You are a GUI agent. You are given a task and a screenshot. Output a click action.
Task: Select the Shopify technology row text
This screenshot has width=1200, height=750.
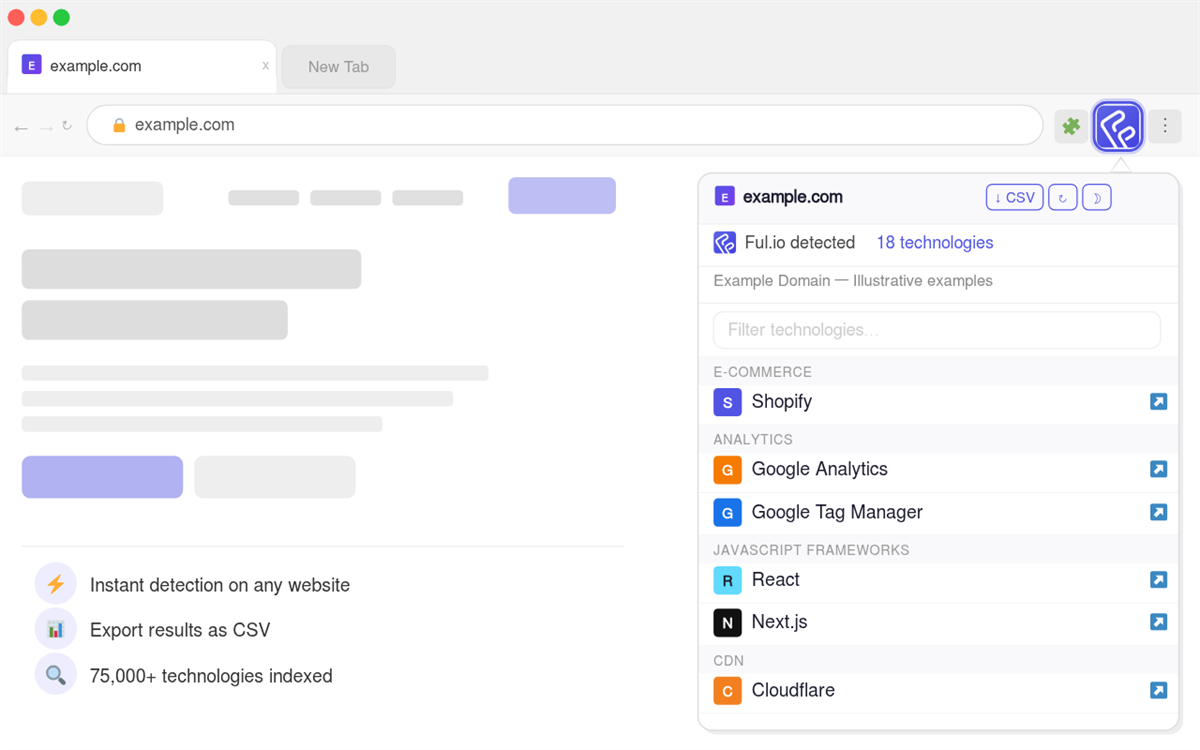(782, 402)
